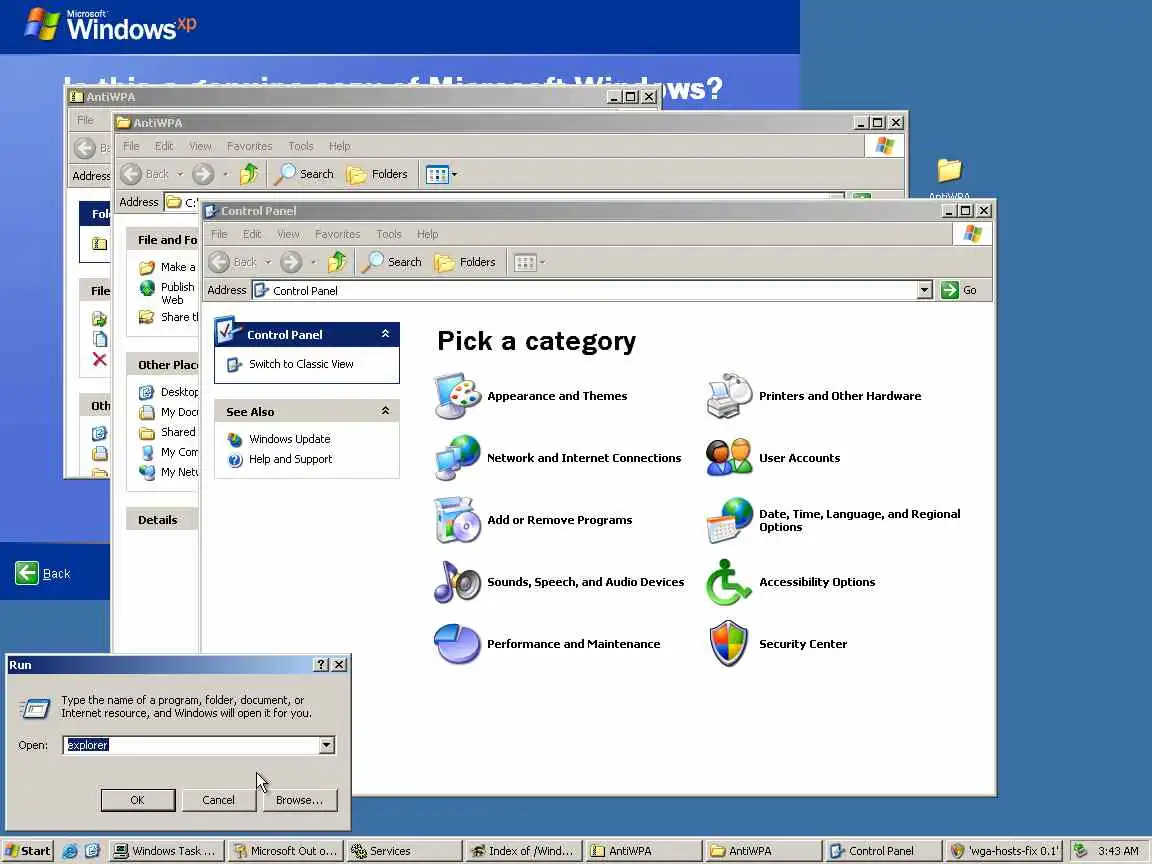Open Accessibility Options wheelchair icon

click(x=730, y=582)
